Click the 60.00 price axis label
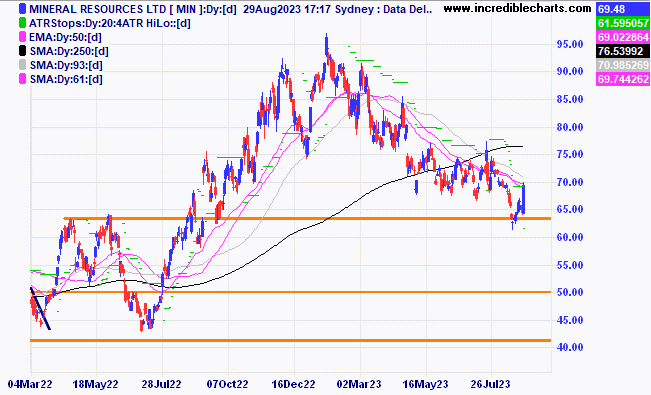Viewport: 651px width, 395px height. point(570,237)
